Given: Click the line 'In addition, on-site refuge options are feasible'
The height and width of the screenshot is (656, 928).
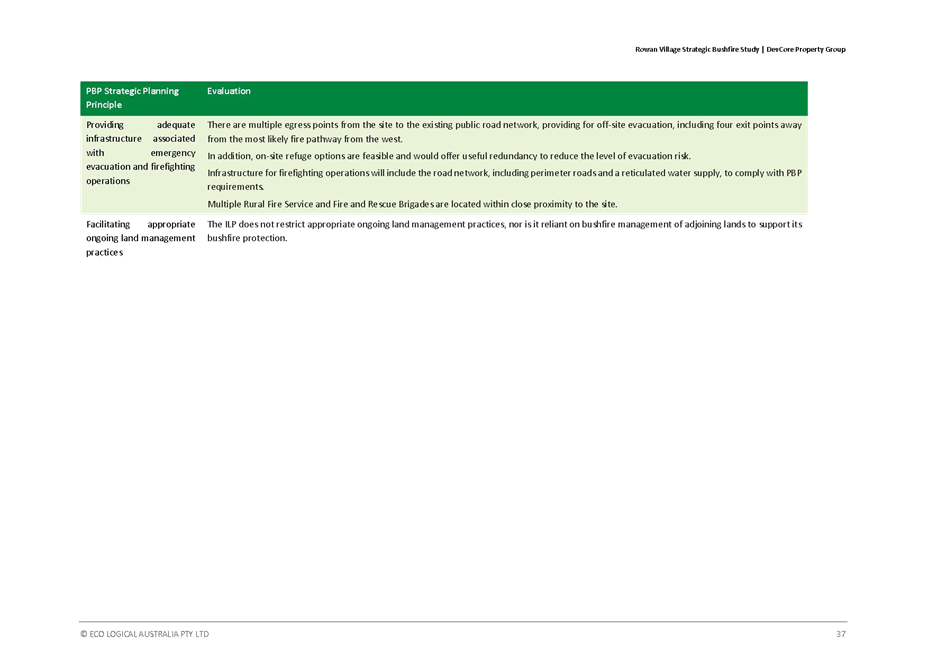Looking at the screenshot, I should tap(449, 156).
